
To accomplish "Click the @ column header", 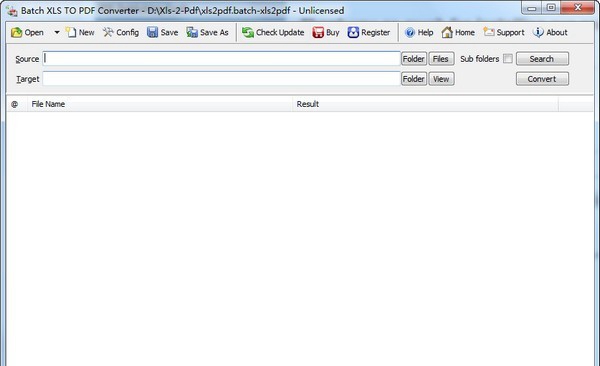I will point(17,104).
